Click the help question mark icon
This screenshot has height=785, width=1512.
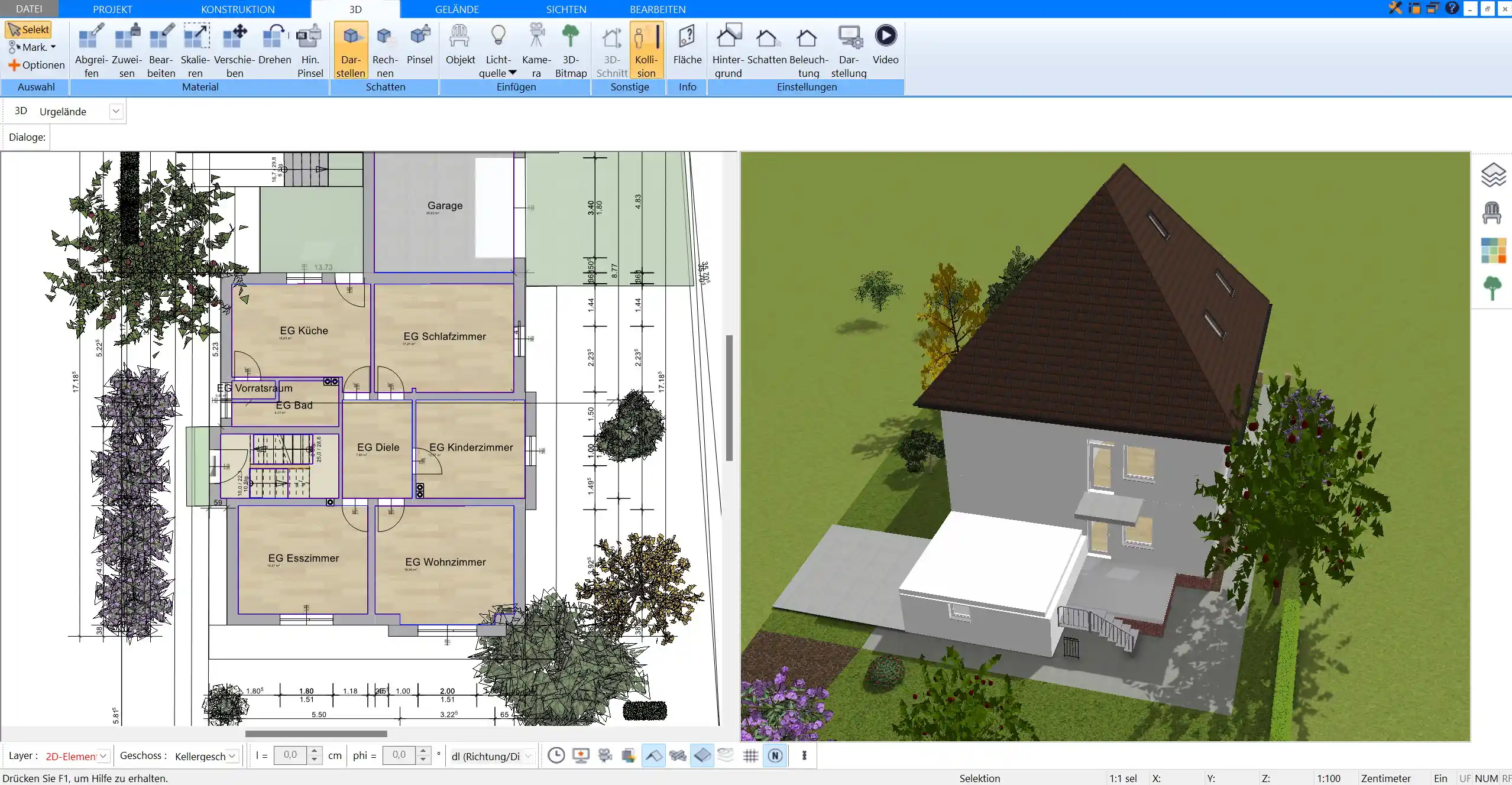(1452, 8)
